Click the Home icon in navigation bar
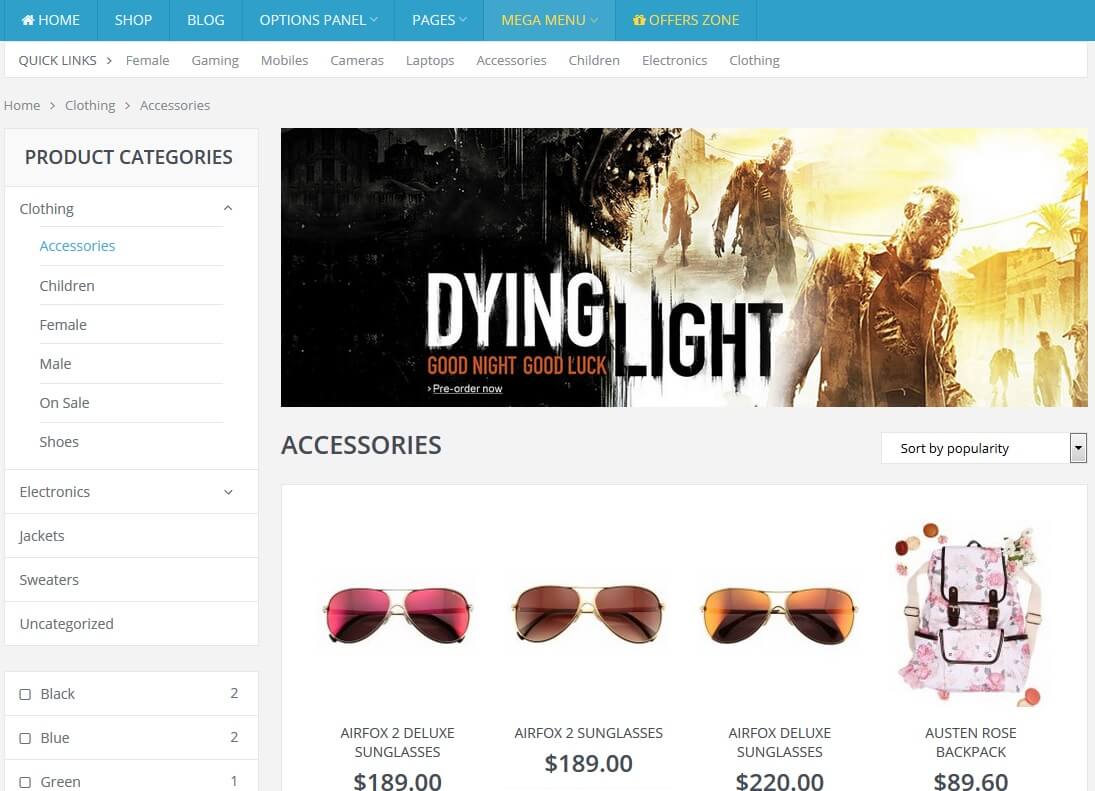 pyautogui.click(x=28, y=20)
